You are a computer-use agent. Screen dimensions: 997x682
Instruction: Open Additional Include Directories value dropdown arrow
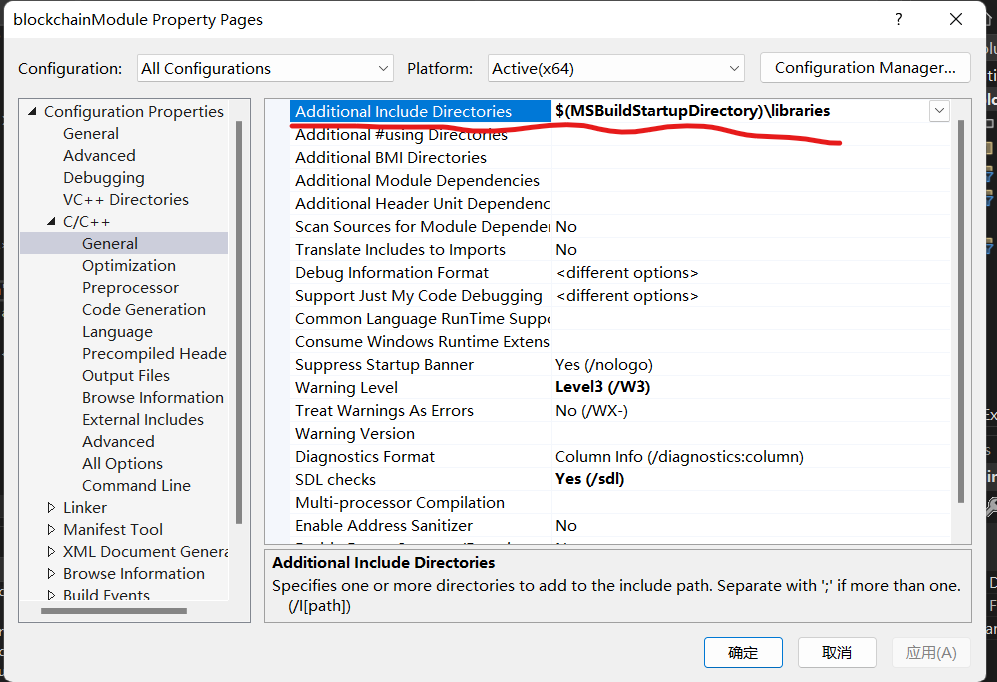pos(939,111)
